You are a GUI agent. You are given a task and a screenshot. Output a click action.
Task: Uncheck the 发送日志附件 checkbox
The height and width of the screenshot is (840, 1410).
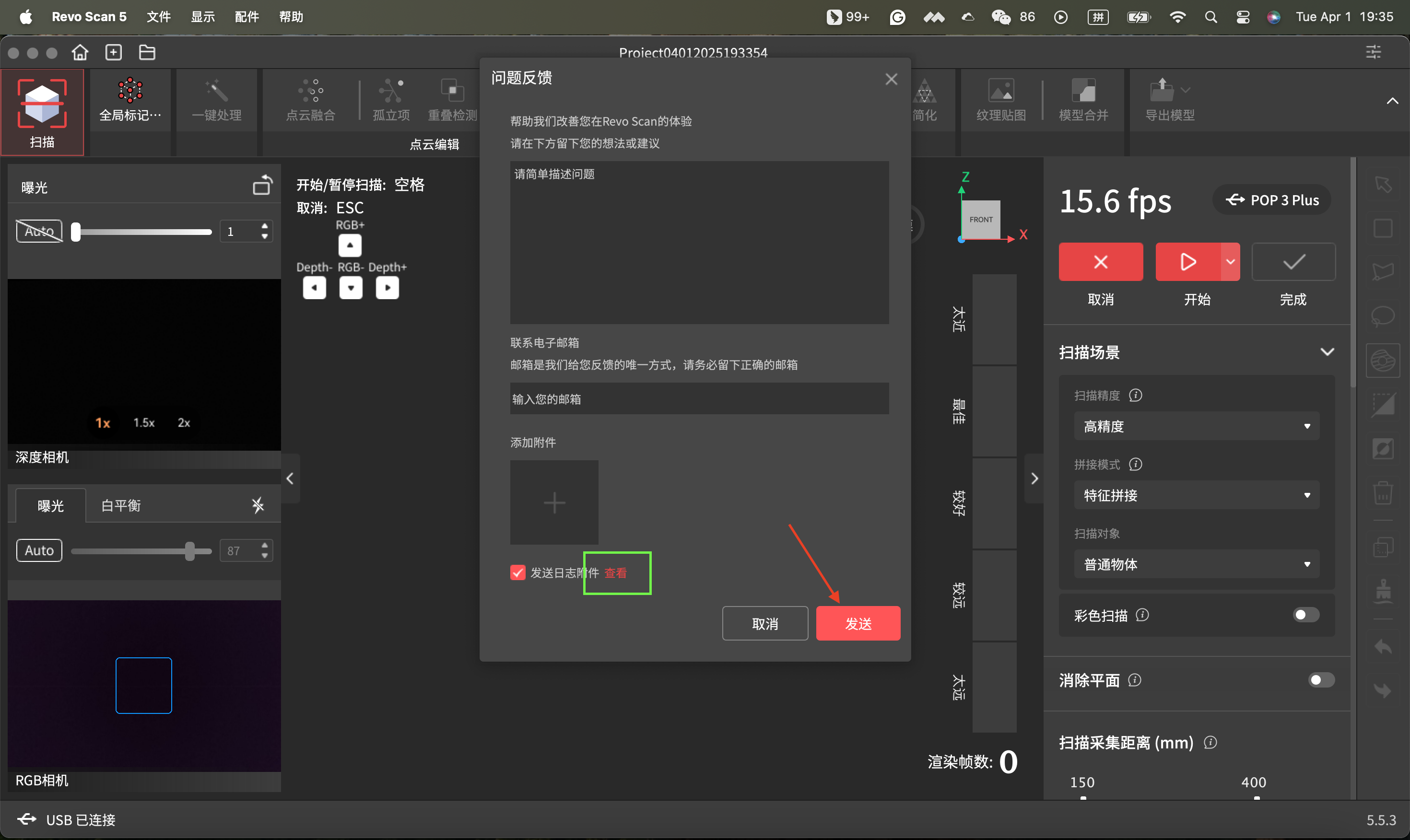coord(517,573)
